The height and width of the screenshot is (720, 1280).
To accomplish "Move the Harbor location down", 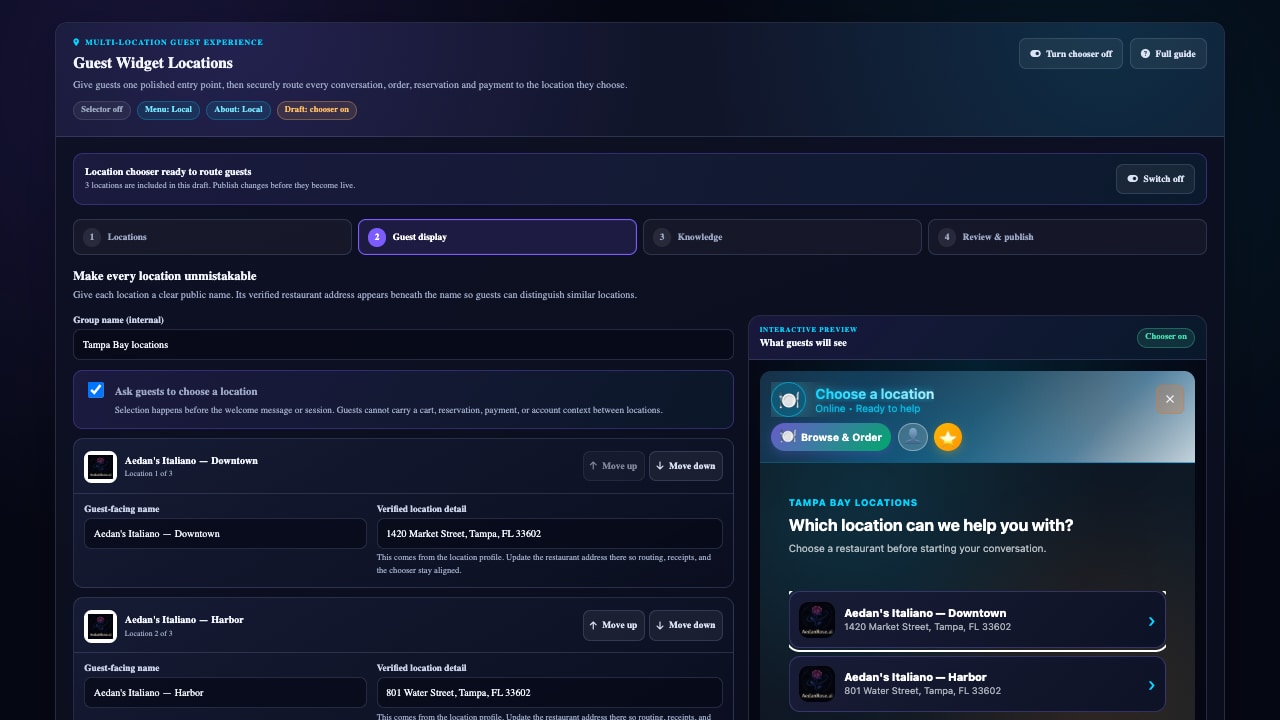I will point(686,625).
